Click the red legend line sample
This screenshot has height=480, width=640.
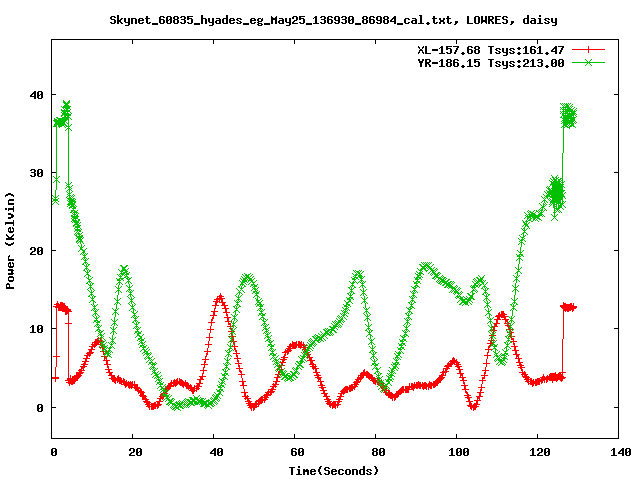click(x=588, y=50)
